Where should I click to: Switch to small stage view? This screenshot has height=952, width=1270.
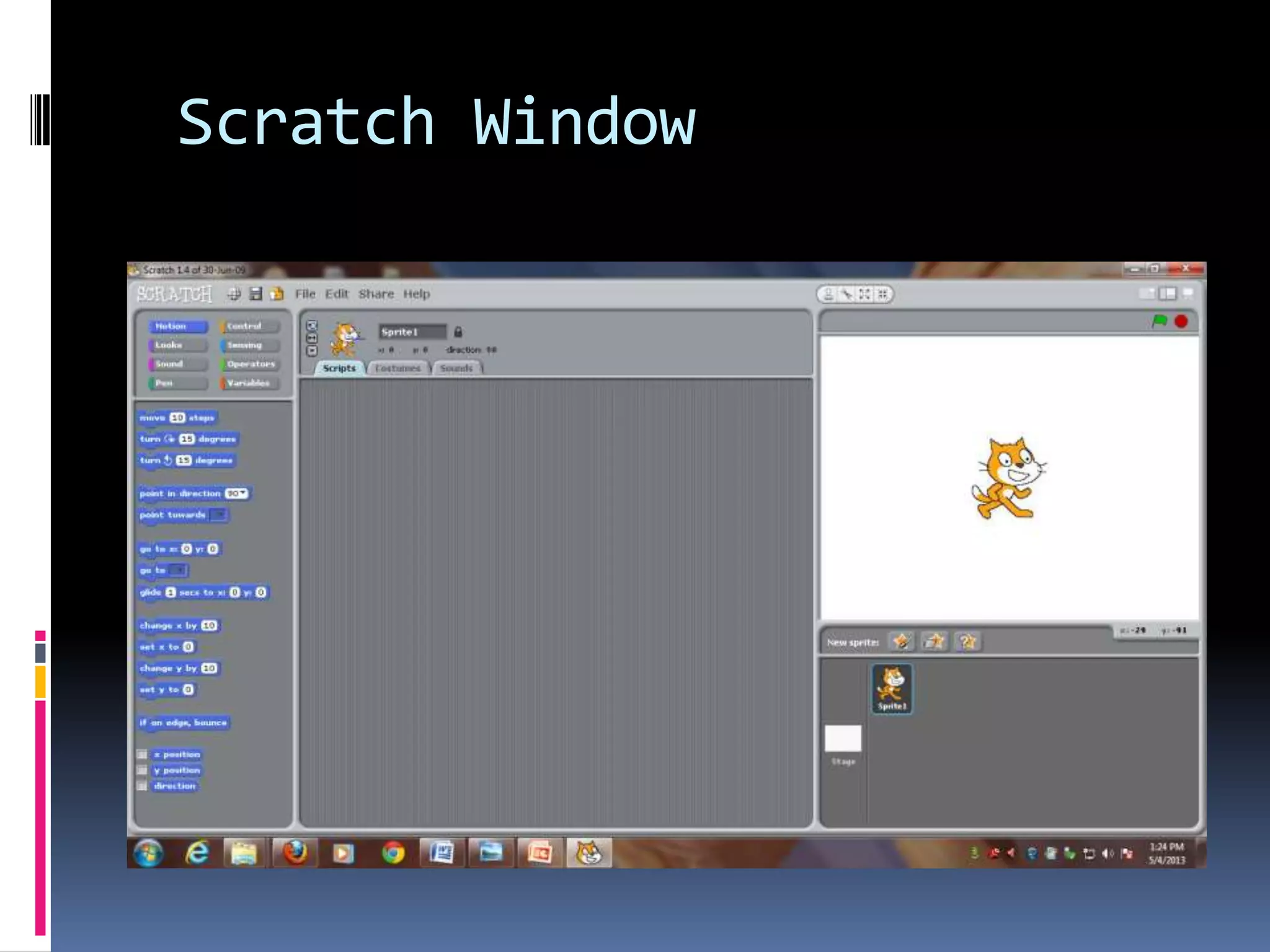(1148, 294)
